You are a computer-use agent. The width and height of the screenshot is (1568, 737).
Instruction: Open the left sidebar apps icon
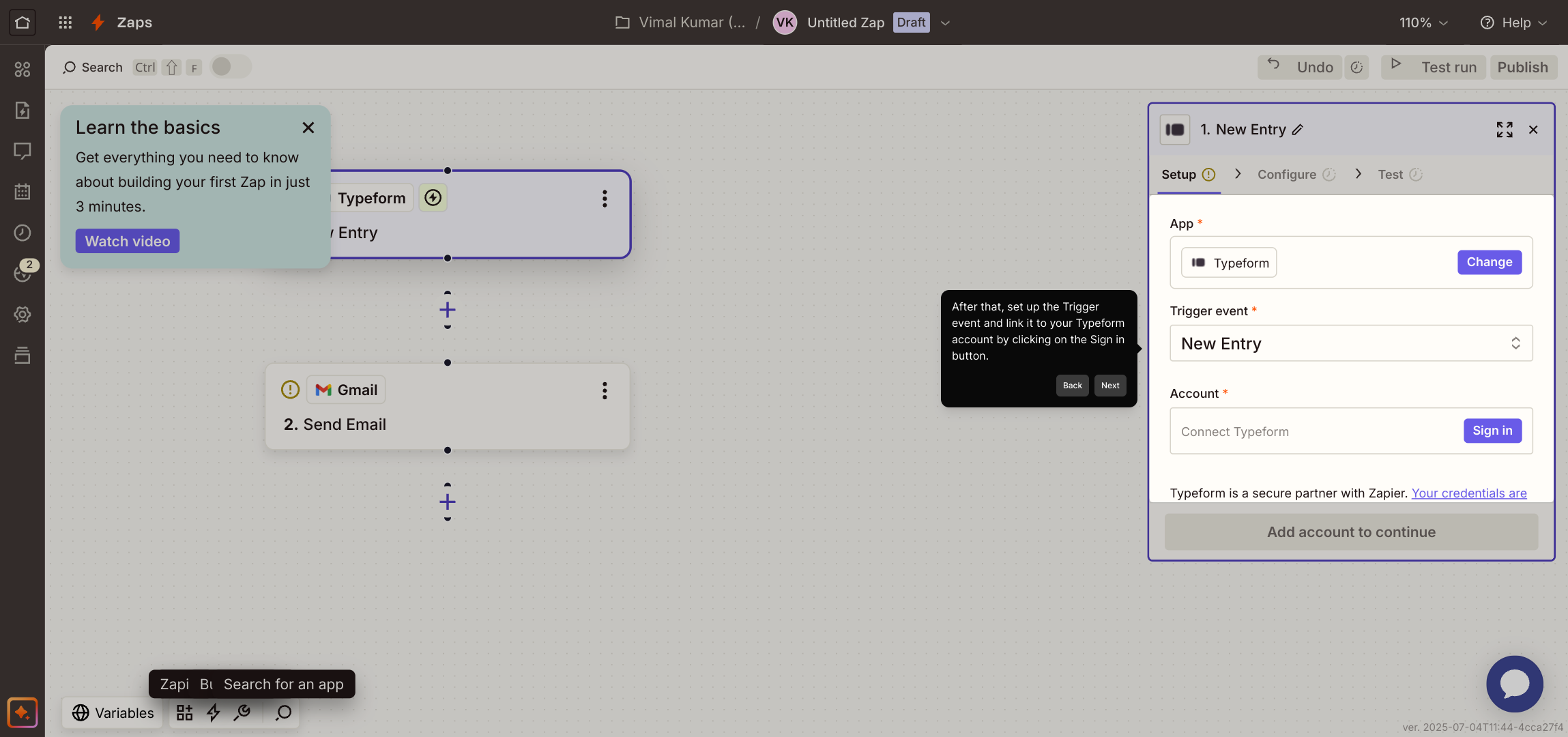[x=23, y=69]
